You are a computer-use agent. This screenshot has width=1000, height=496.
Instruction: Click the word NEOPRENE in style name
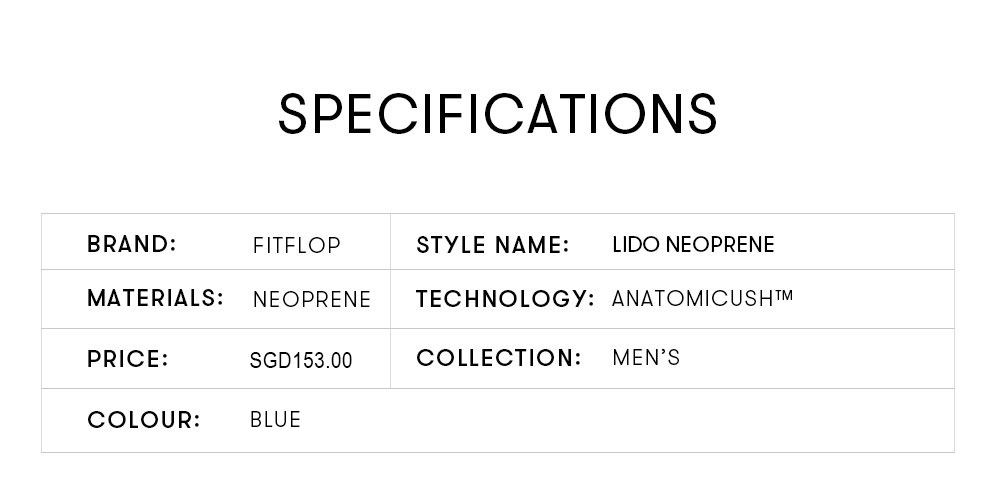point(720,244)
